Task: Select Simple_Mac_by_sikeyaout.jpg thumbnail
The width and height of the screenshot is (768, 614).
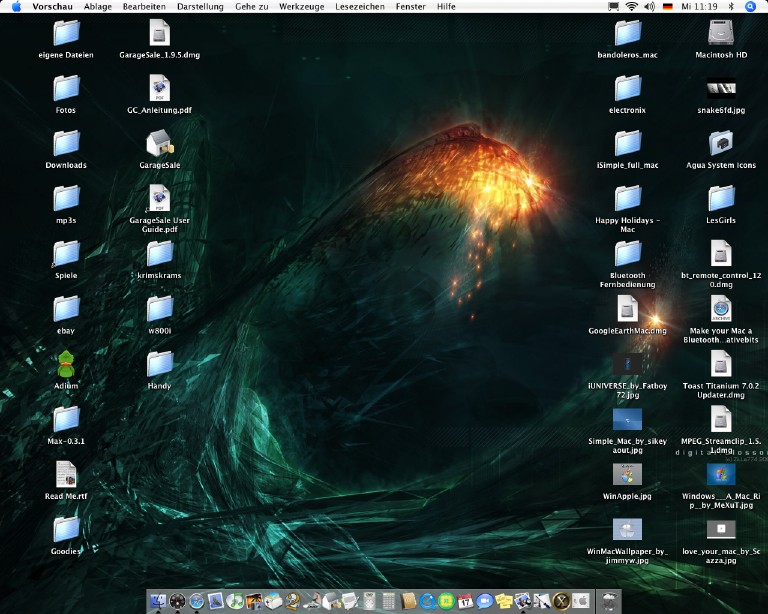Action: 627,420
